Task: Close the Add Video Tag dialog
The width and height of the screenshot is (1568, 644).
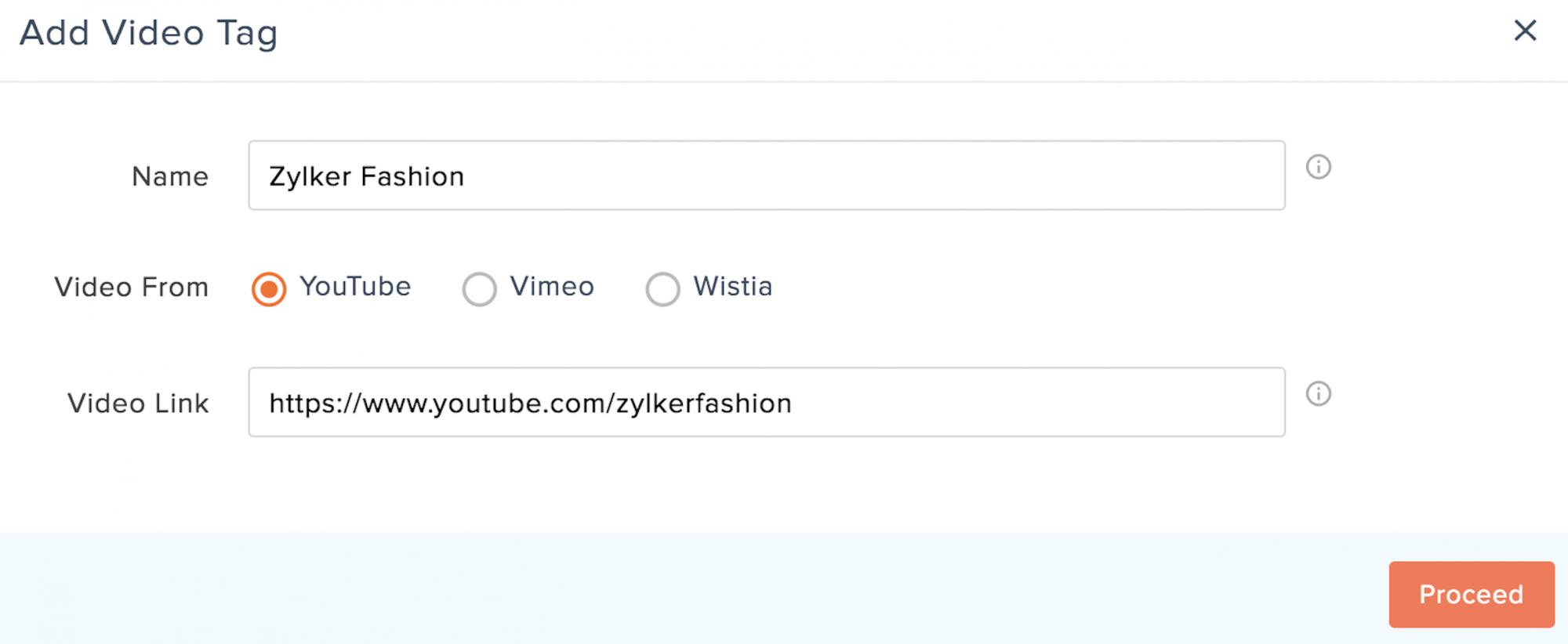Action: (x=1525, y=31)
